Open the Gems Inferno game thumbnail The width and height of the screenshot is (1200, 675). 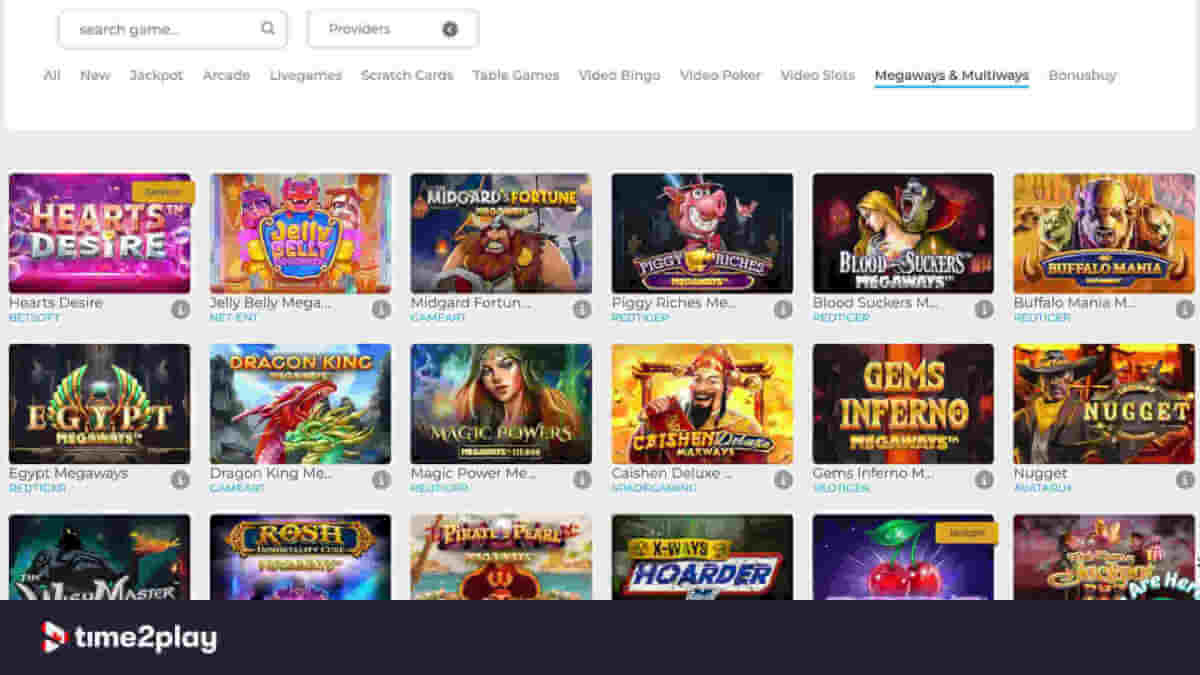click(x=903, y=404)
